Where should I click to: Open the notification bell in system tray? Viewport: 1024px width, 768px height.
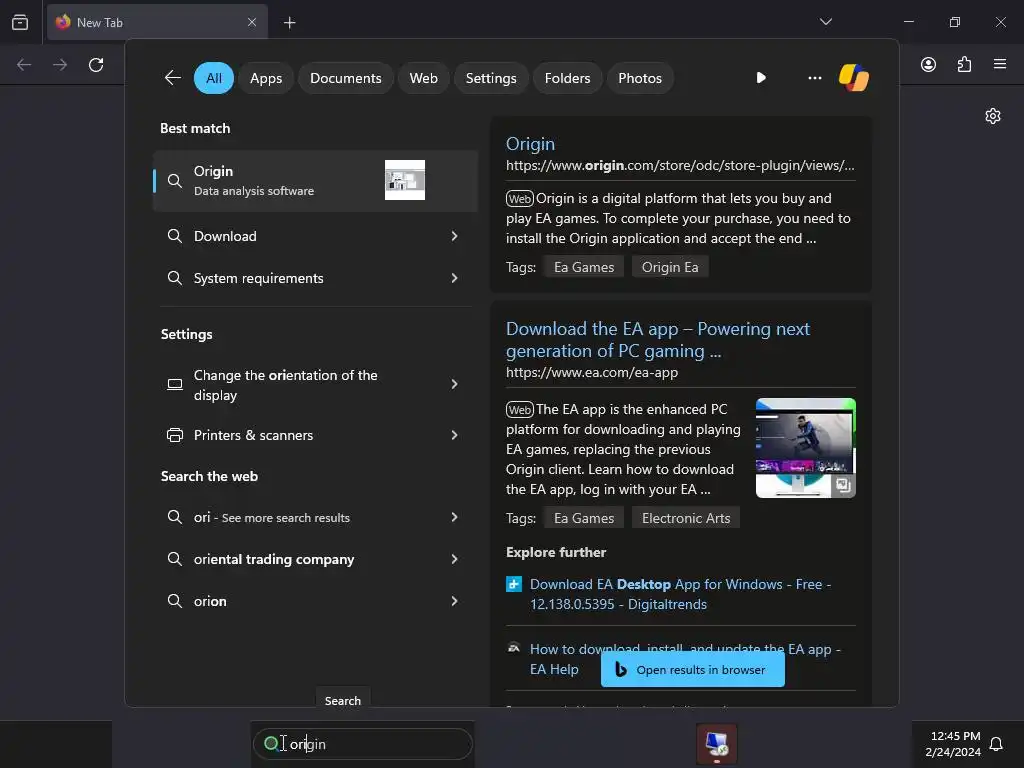996,744
